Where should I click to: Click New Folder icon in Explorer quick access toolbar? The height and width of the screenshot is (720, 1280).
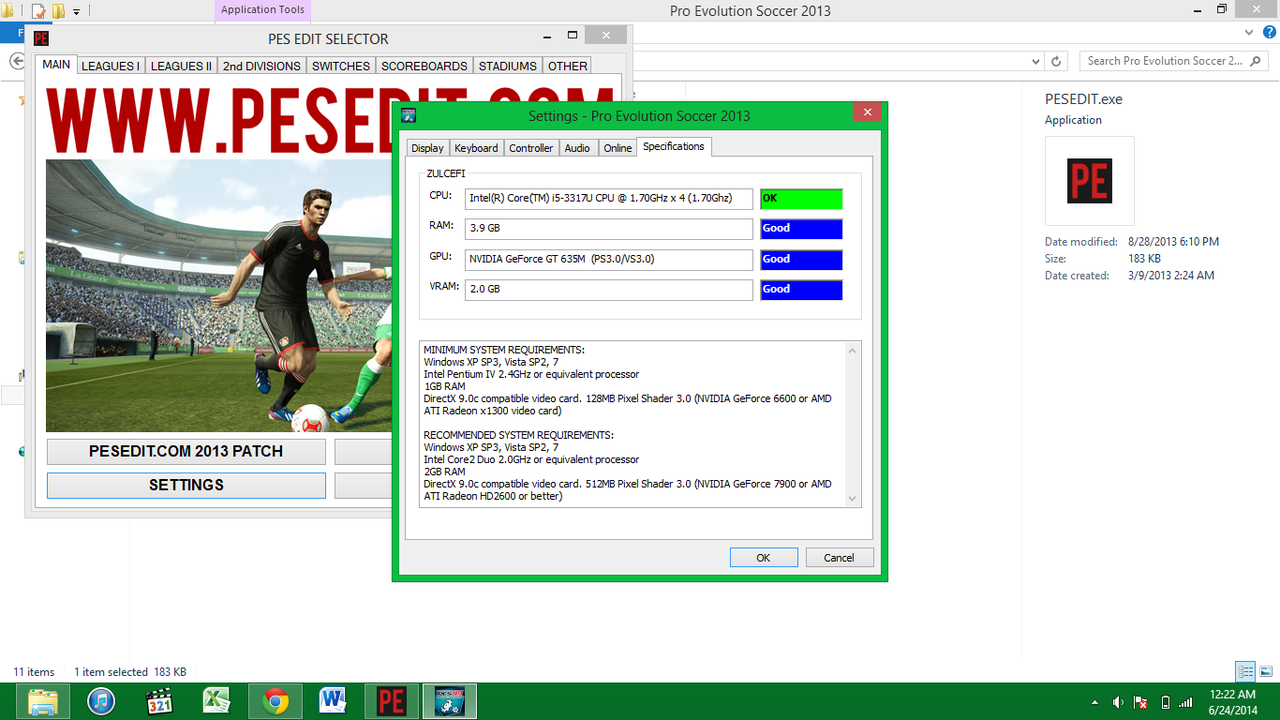tap(59, 12)
